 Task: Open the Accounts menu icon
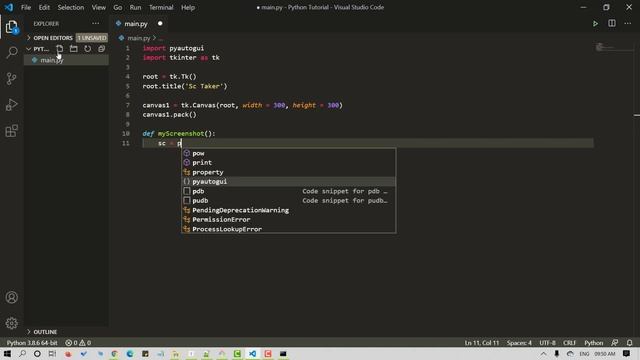click(x=11, y=297)
